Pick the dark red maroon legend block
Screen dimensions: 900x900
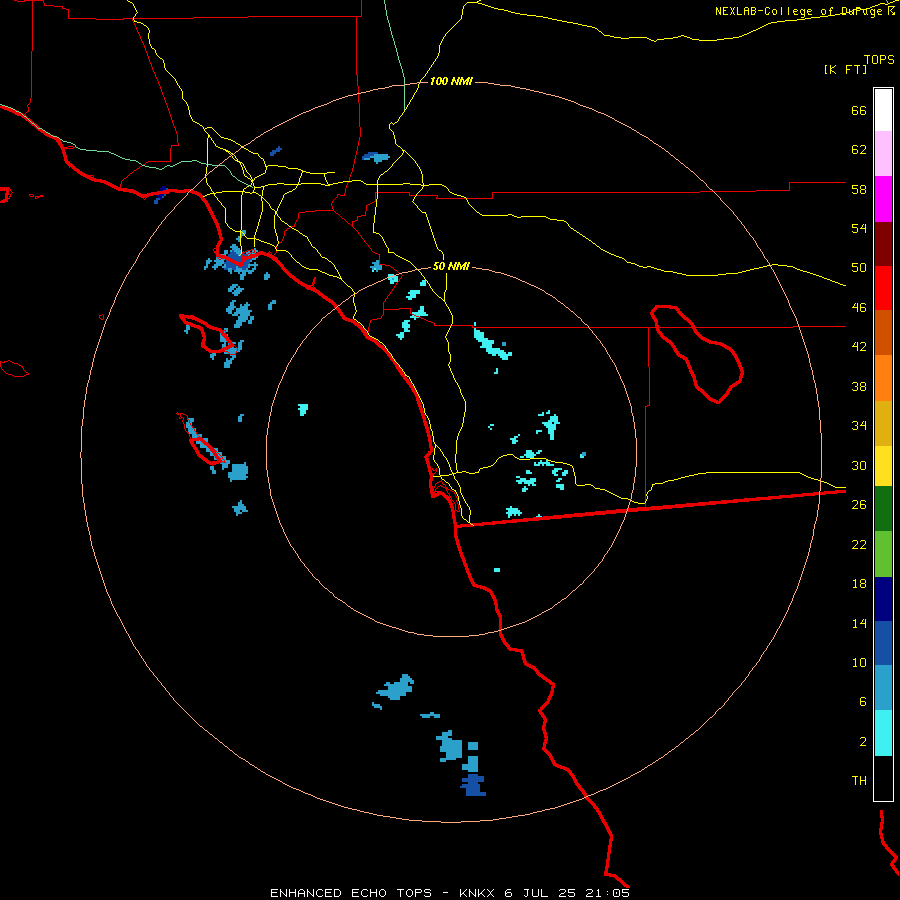pos(883,244)
